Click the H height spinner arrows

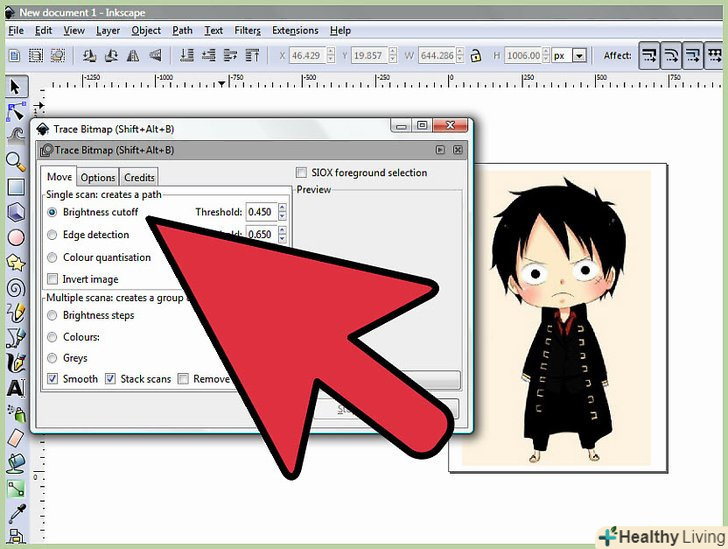[546, 56]
